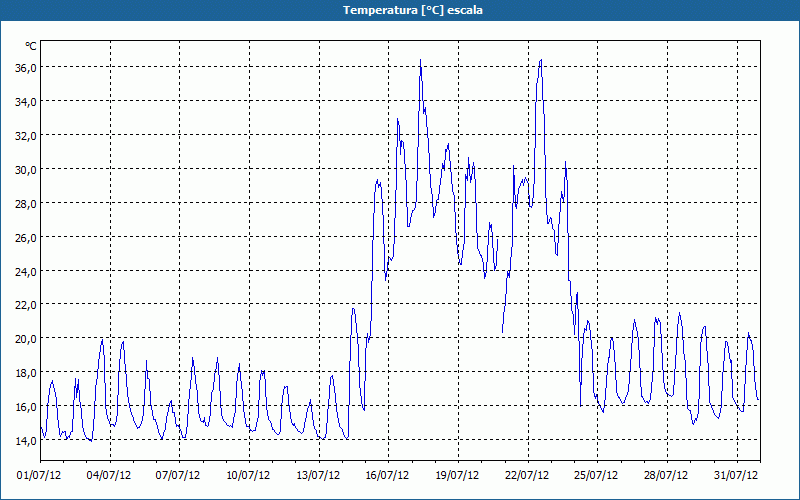Click the 19/07/12 date label
The width and height of the screenshot is (800, 500).
click(x=457, y=476)
